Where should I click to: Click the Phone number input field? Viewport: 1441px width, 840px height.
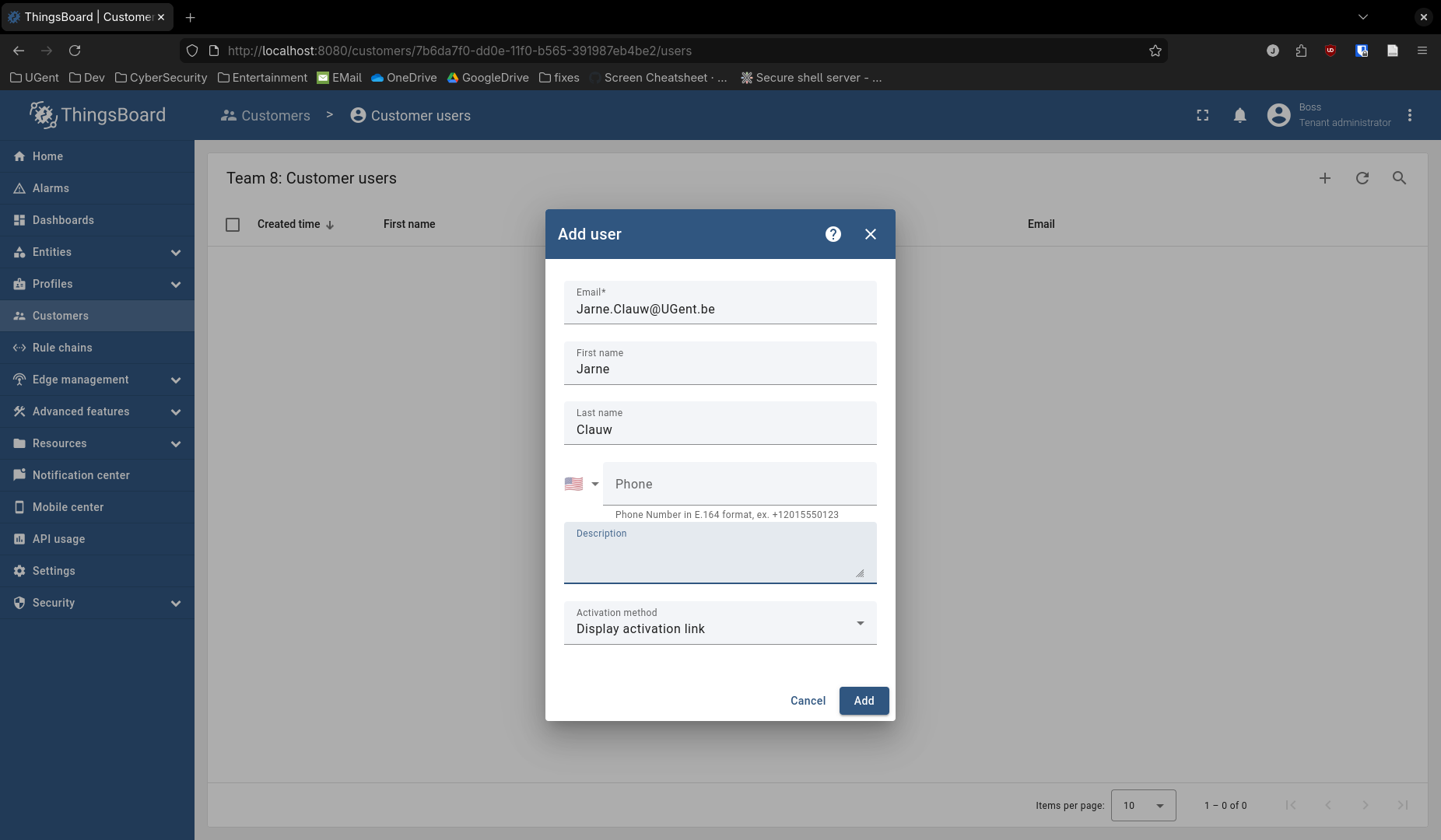coord(739,484)
